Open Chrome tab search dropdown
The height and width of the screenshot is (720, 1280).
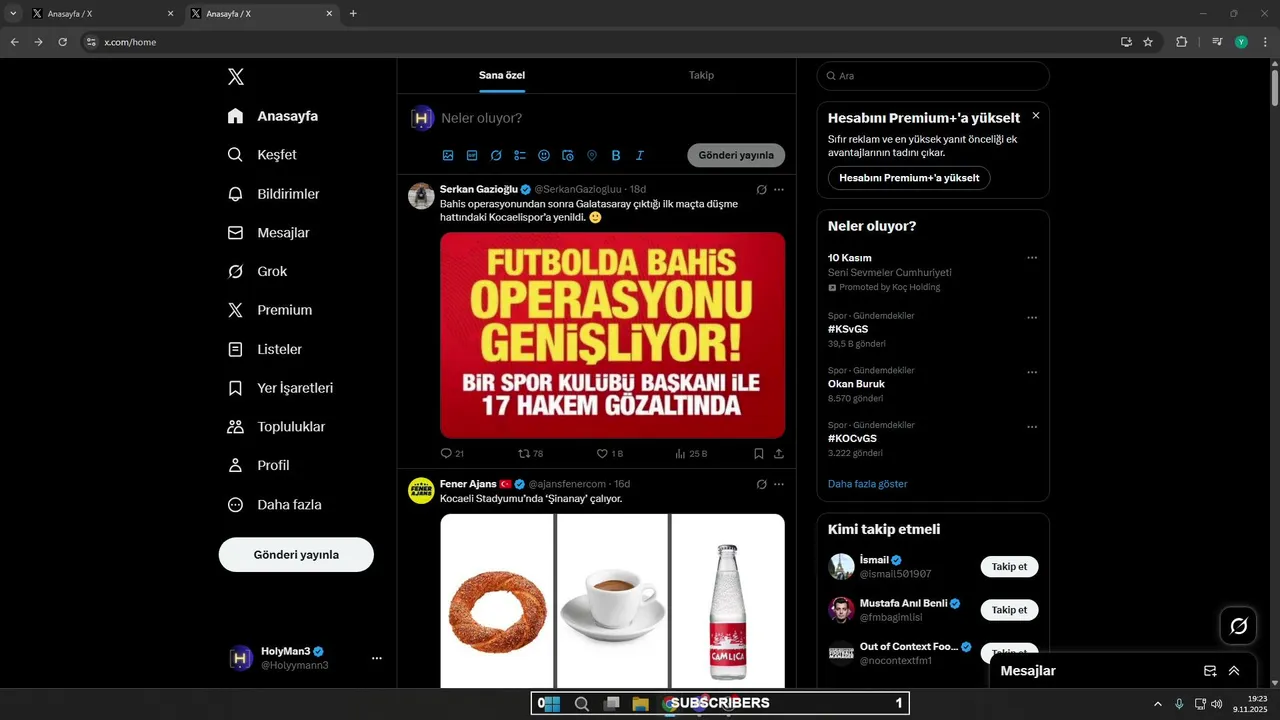13,14
